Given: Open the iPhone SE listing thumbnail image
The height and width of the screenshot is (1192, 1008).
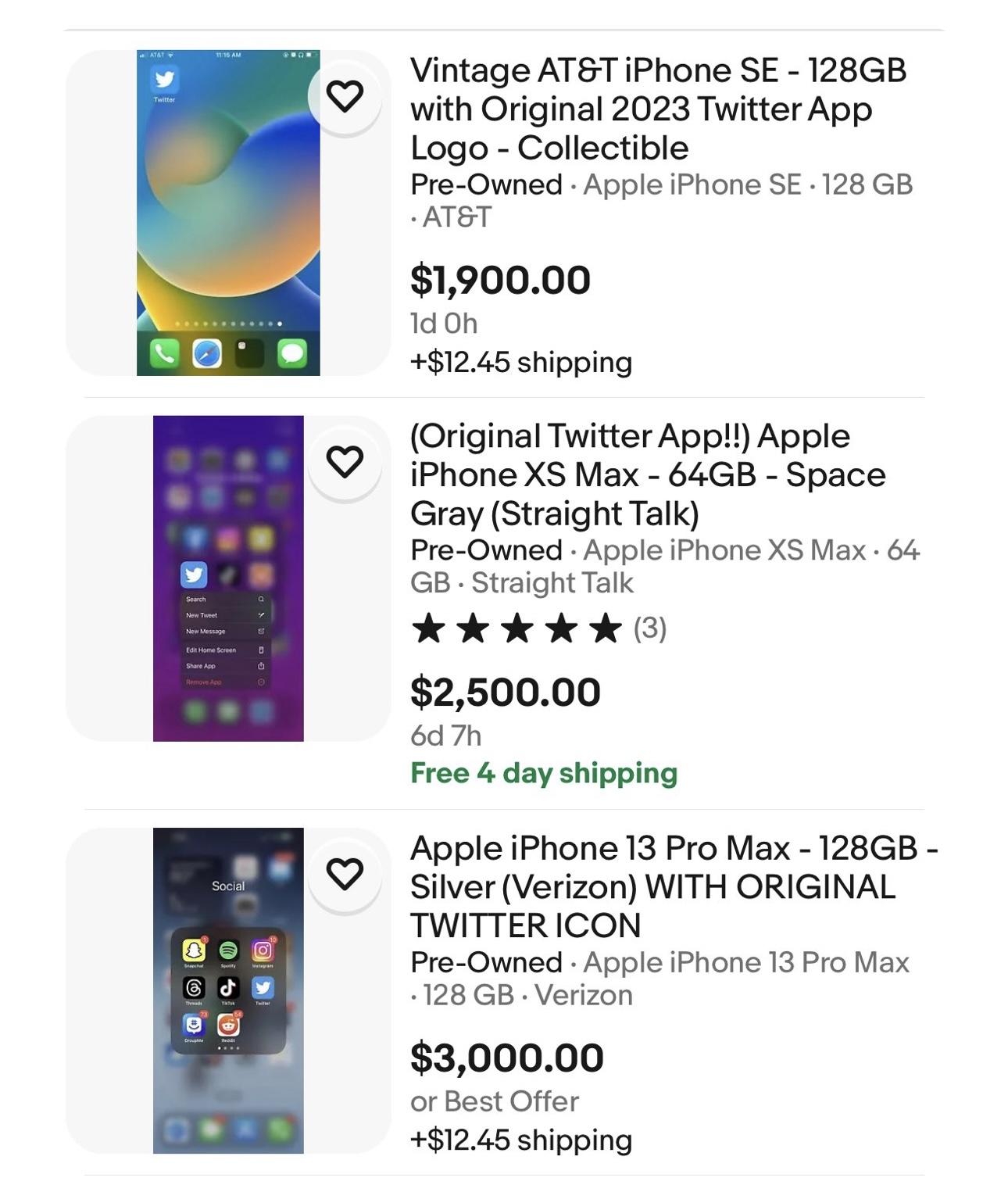Looking at the screenshot, I should pos(228,213).
